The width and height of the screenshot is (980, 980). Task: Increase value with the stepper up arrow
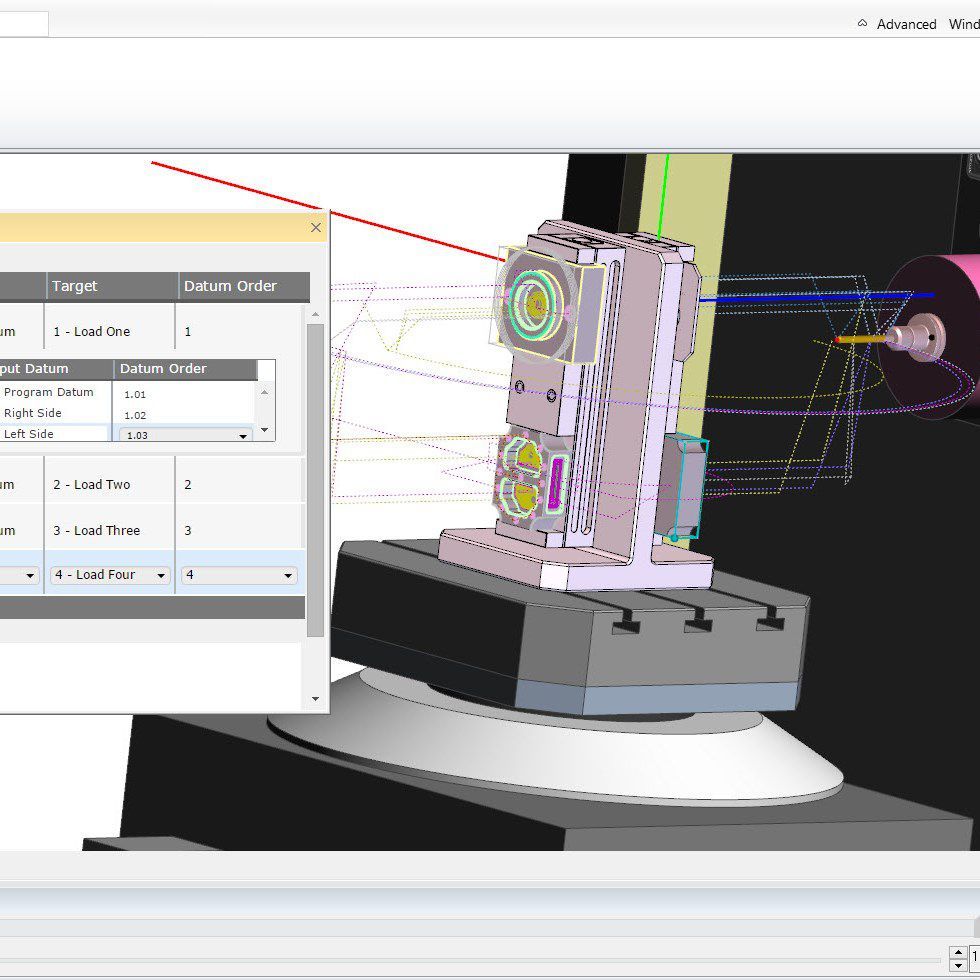point(958,951)
